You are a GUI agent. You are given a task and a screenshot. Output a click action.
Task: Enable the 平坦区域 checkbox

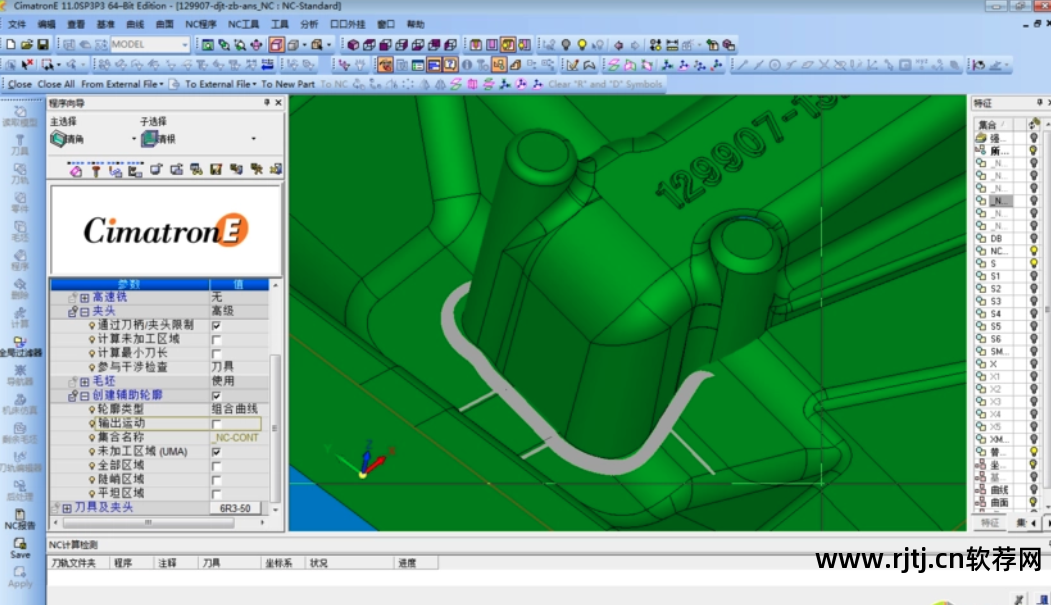click(217, 494)
